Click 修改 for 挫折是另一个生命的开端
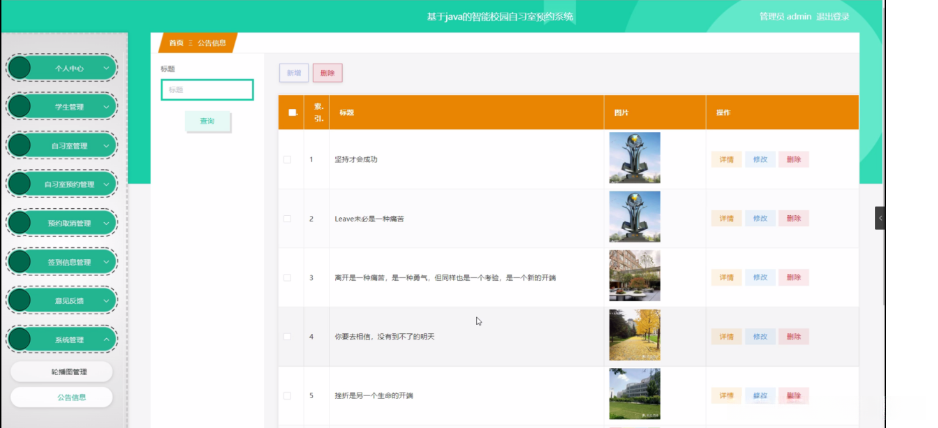This screenshot has width=938, height=428. pos(760,396)
